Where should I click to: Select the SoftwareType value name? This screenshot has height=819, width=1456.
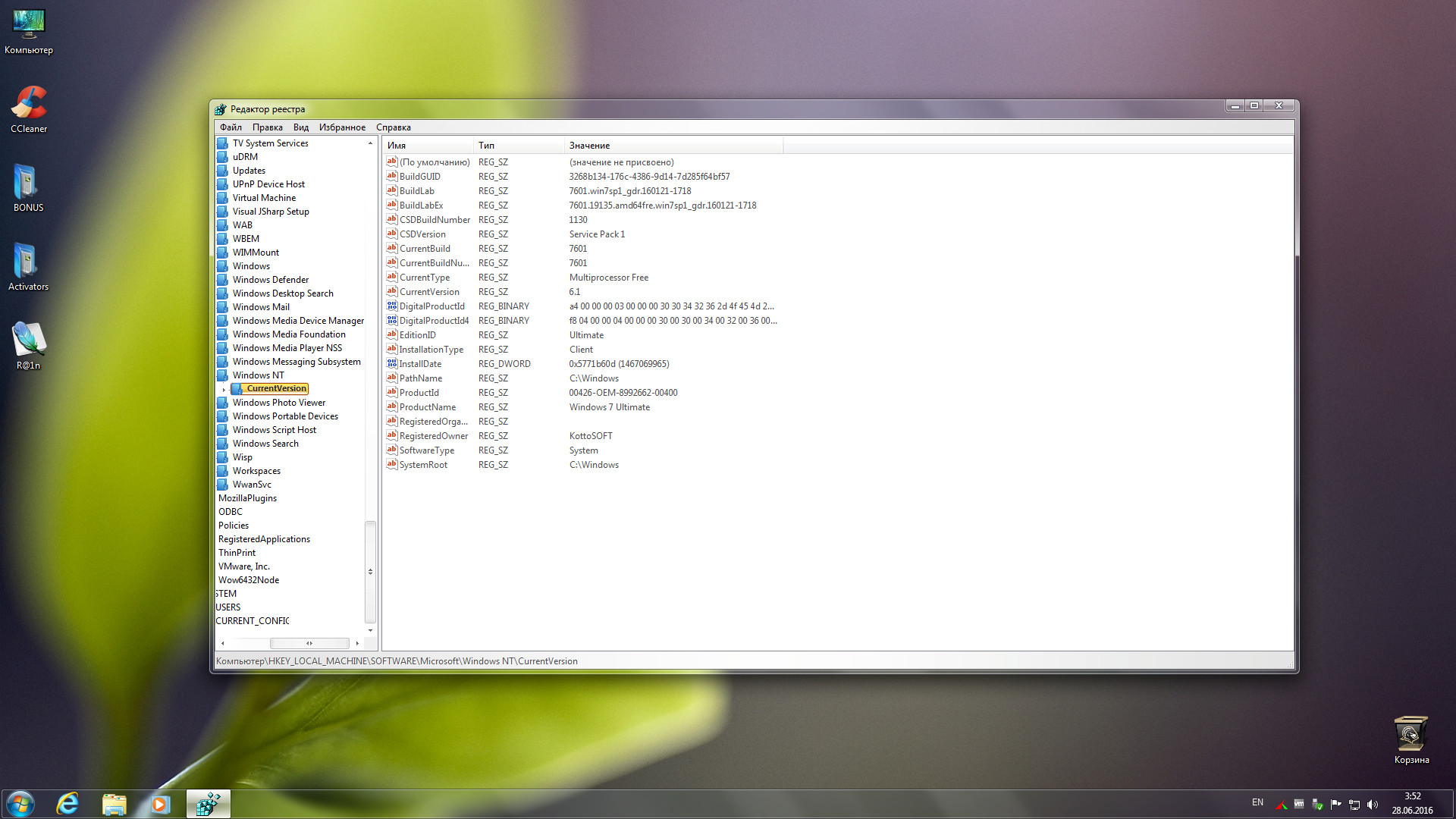[x=427, y=450]
